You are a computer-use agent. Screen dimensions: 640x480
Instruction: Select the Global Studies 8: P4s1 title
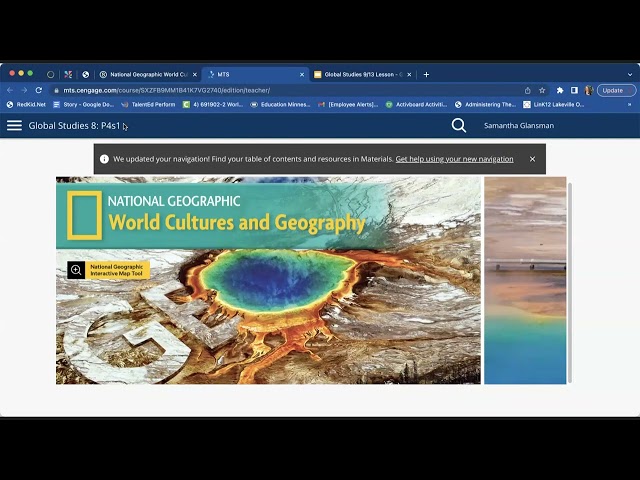(x=74, y=126)
